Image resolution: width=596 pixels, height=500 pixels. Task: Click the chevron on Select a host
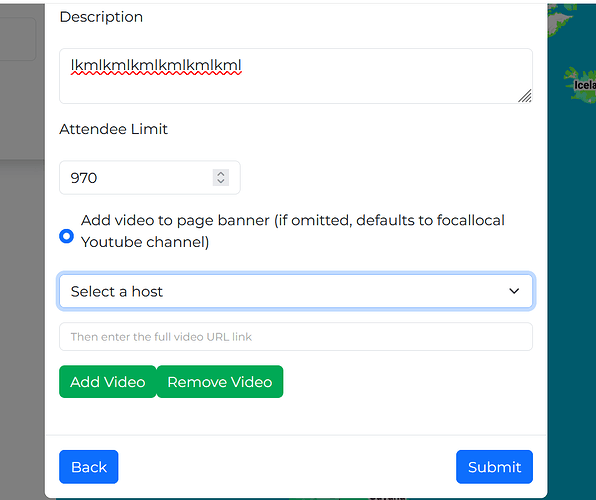tap(514, 291)
